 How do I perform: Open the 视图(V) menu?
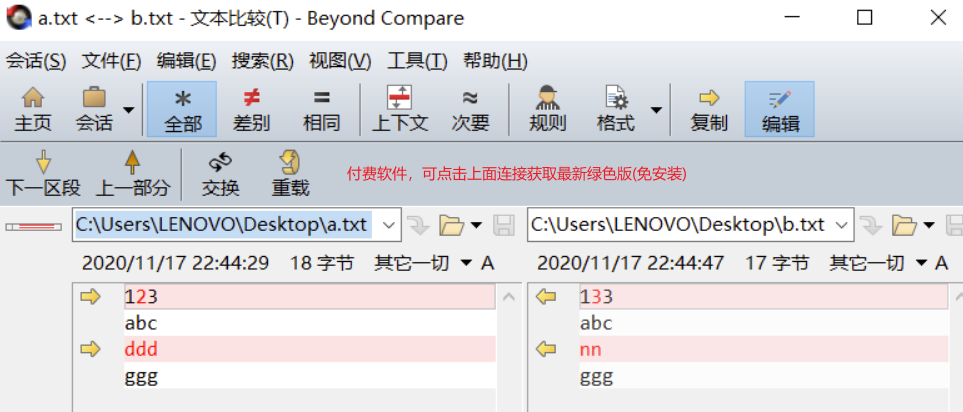click(x=340, y=61)
